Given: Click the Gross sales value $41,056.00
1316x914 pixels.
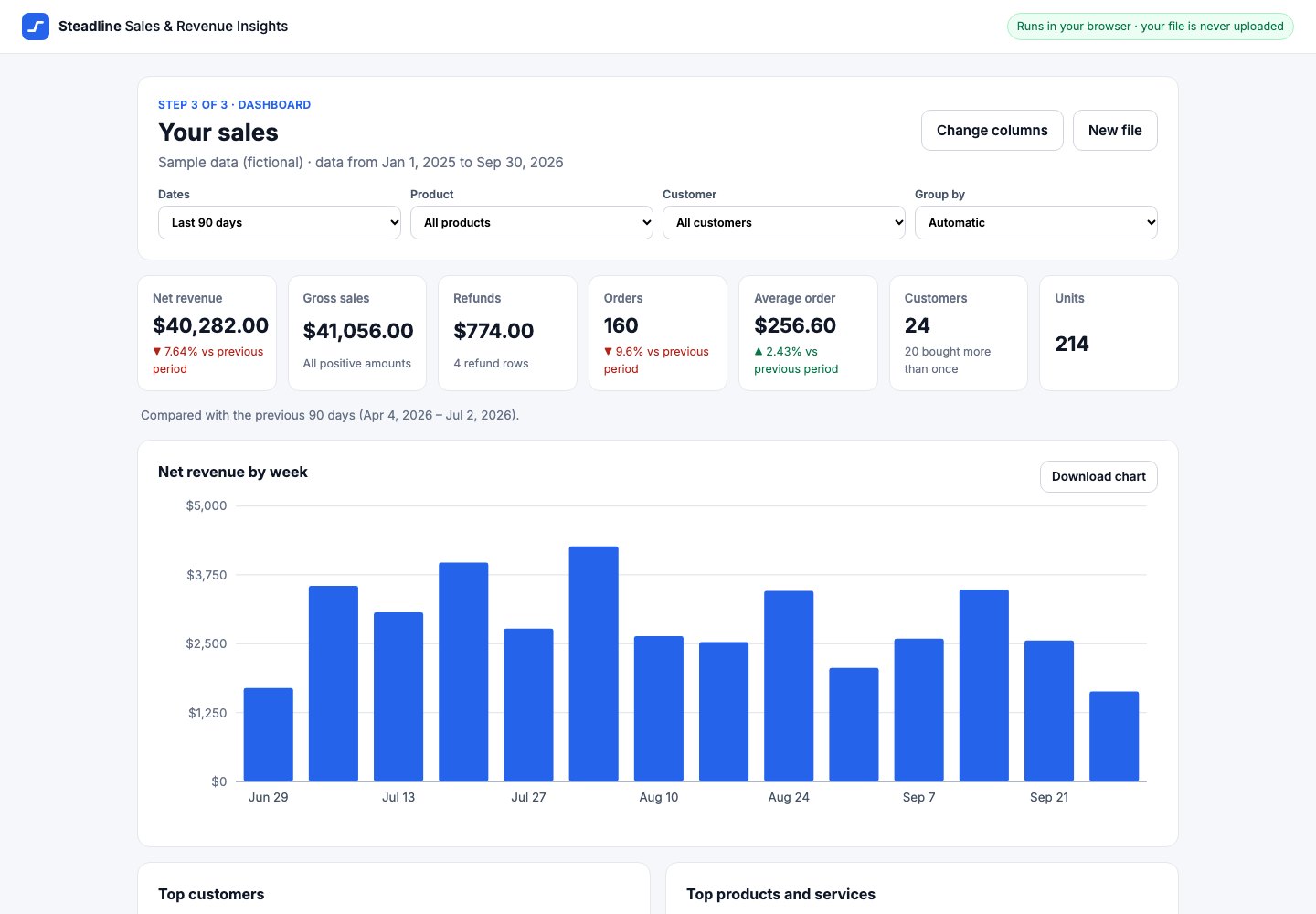Looking at the screenshot, I should tap(358, 331).
